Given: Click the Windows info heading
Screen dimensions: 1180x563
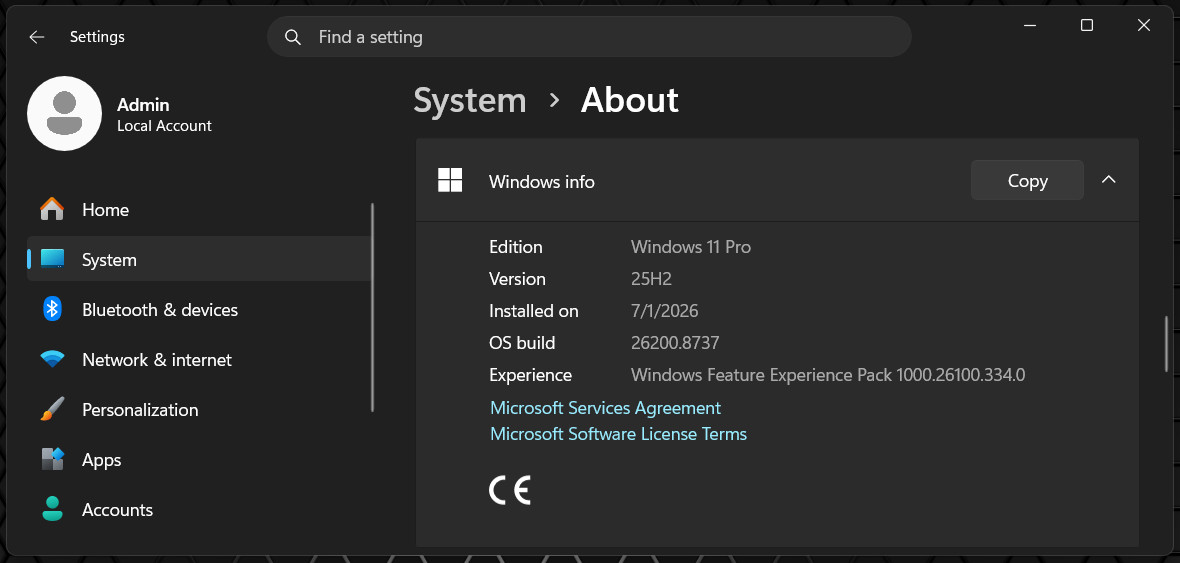Looking at the screenshot, I should tap(542, 181).
